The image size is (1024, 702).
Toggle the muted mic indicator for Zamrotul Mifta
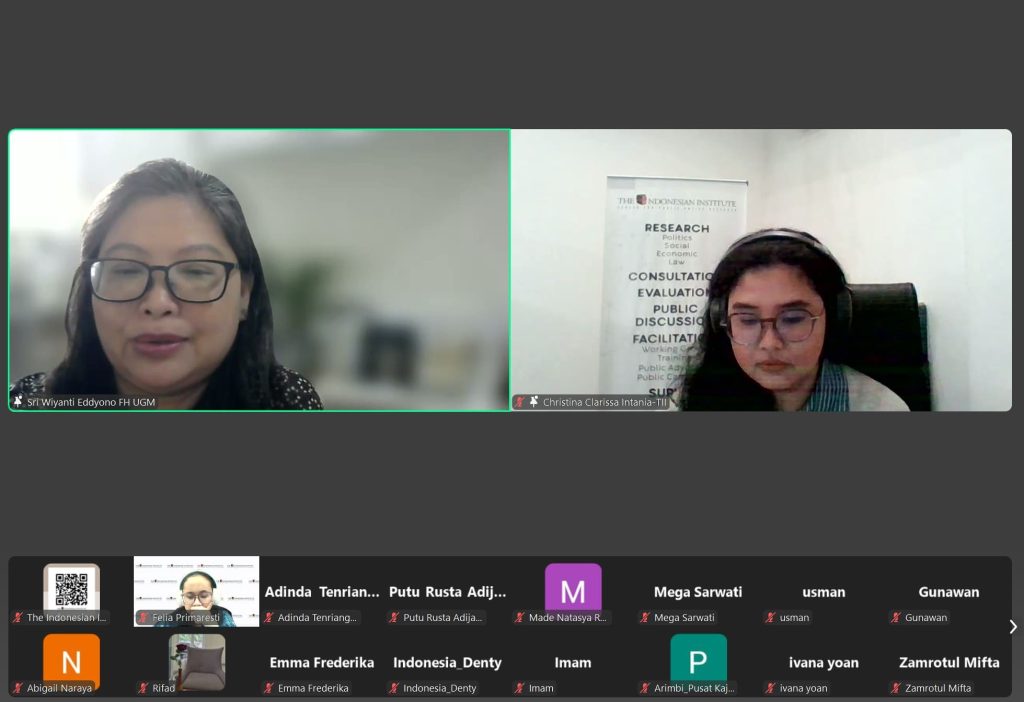pos(896,688)
